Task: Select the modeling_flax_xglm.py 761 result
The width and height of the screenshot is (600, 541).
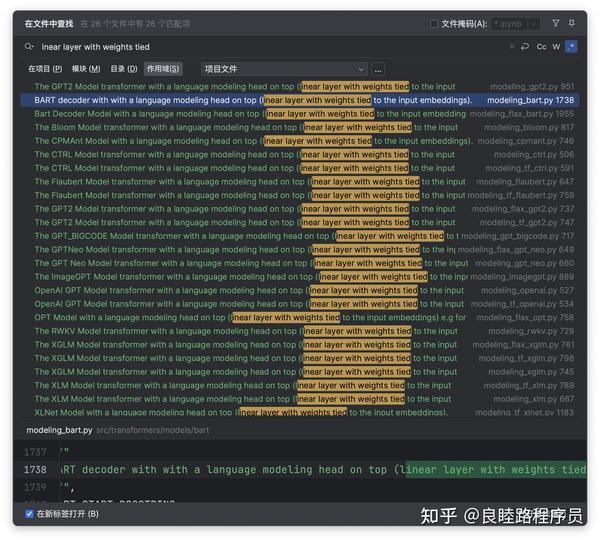Action: pos(300,345)
